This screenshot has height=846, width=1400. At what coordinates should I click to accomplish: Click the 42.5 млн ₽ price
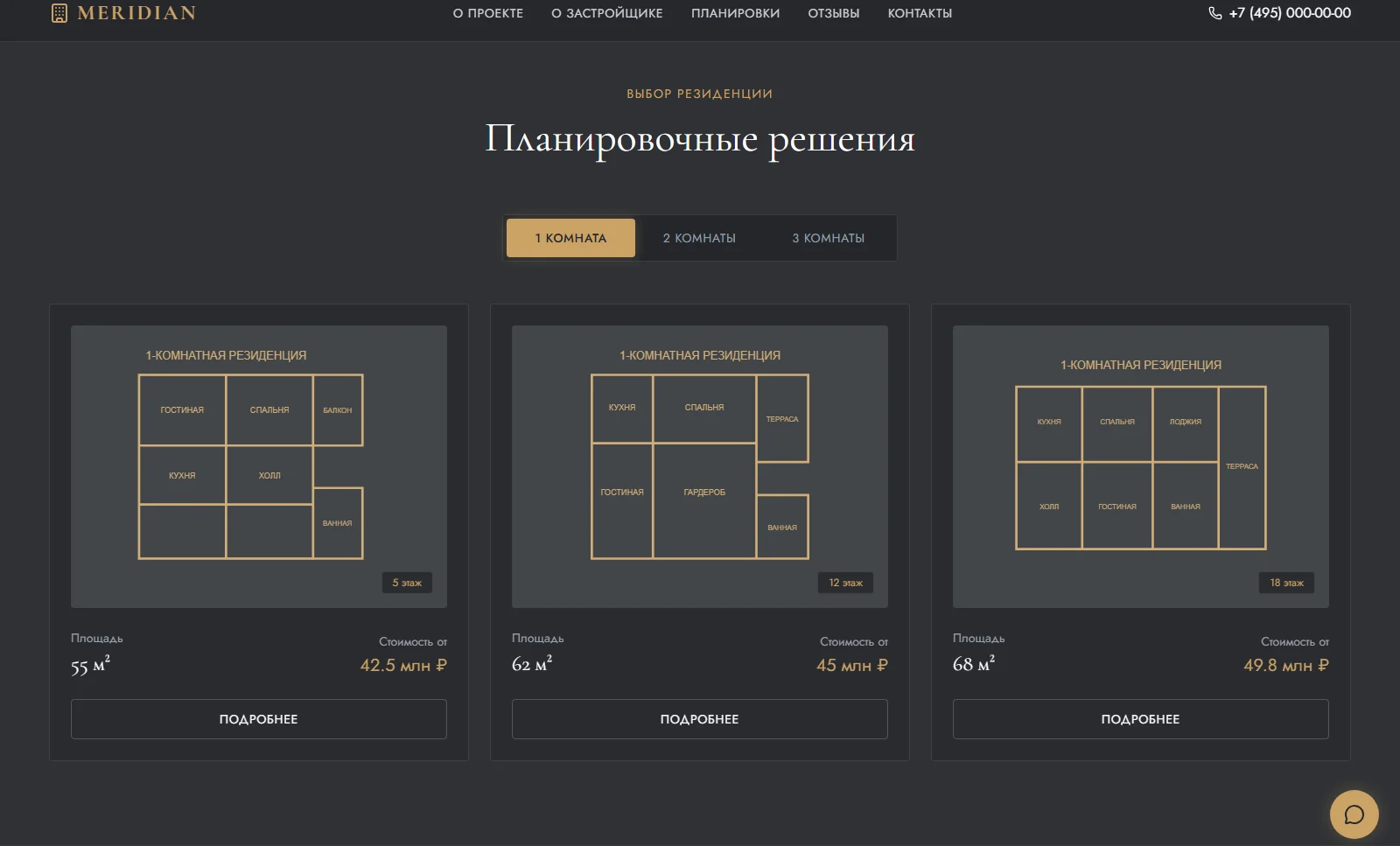pos(403,665)
